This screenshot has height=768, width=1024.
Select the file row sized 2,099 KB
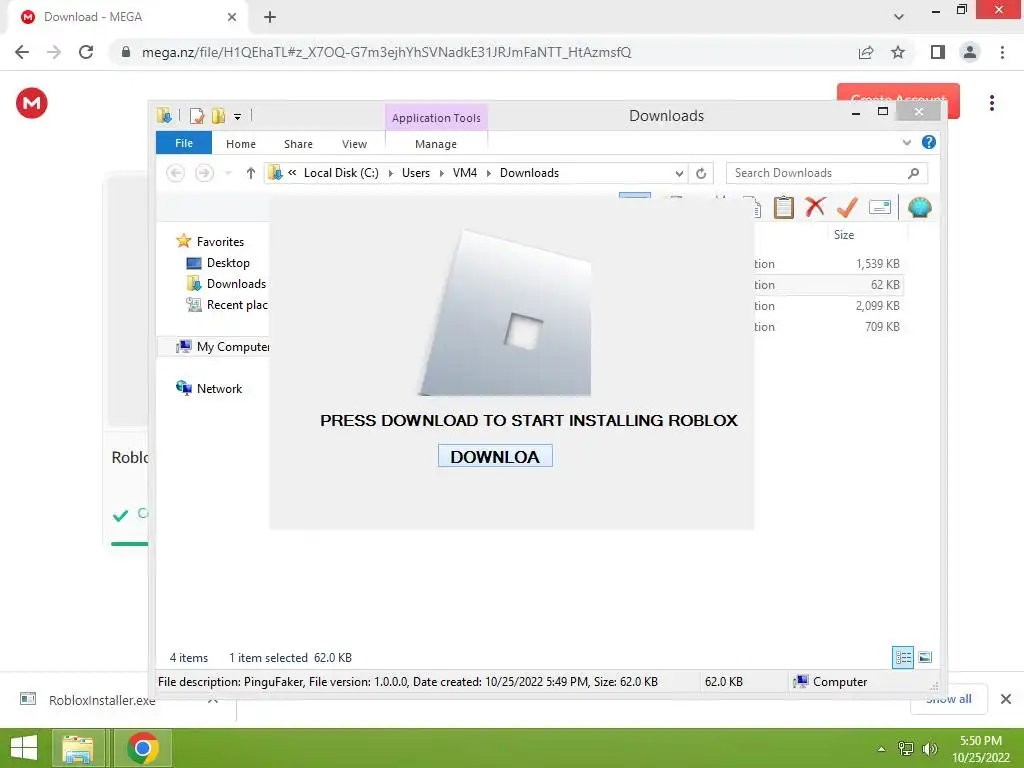pos(829,306)
